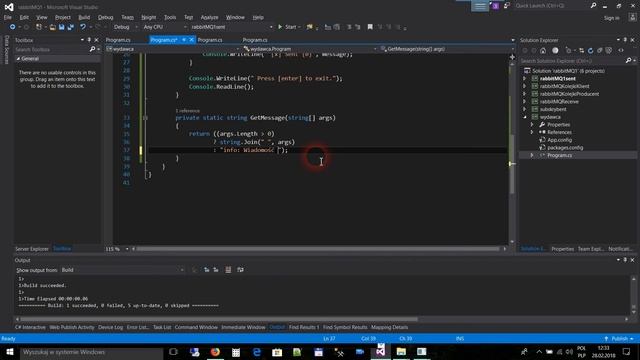Viewport: 640px width, 360px height.
Task: Click the Output panel horizontal scrollbar
Action: 219,319
